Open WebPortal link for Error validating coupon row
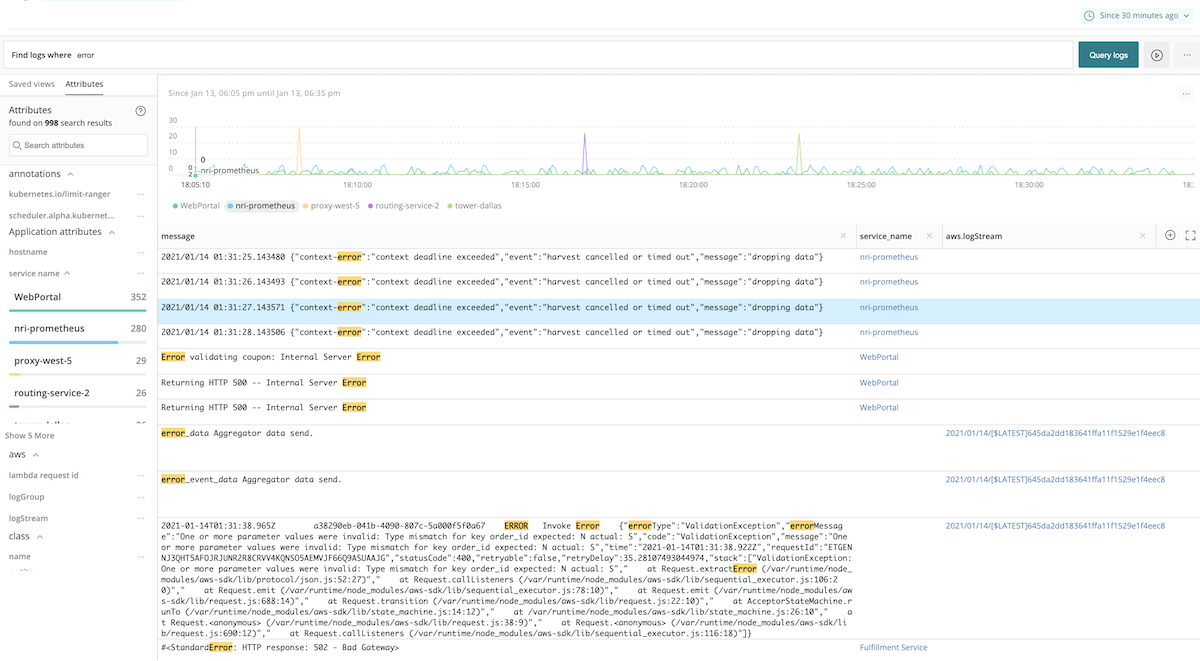Viewport: 1200px width, 661px height. (879, 357)
